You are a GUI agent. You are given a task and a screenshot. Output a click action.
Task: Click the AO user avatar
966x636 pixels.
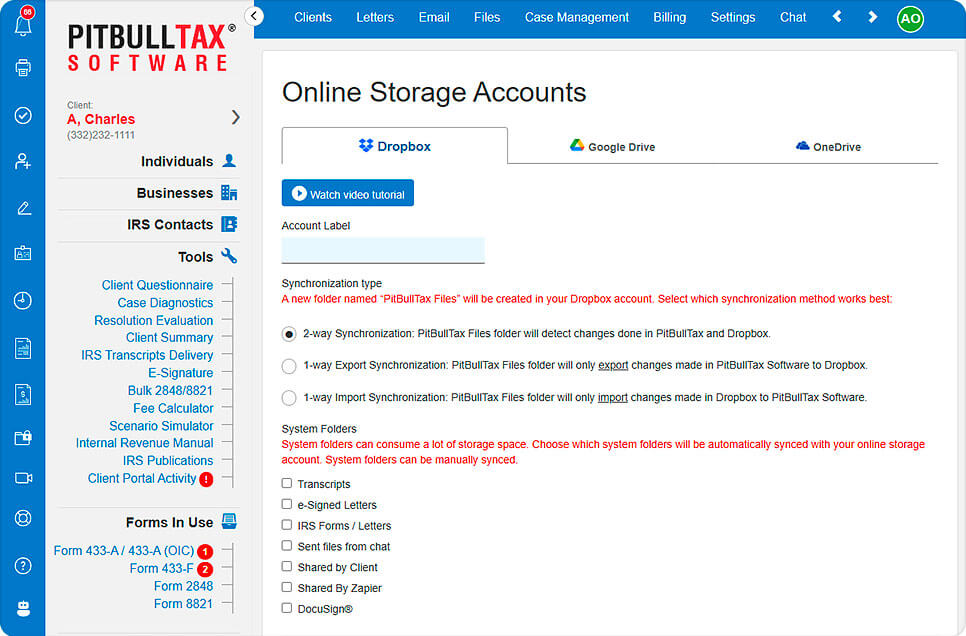click(910, 18)
